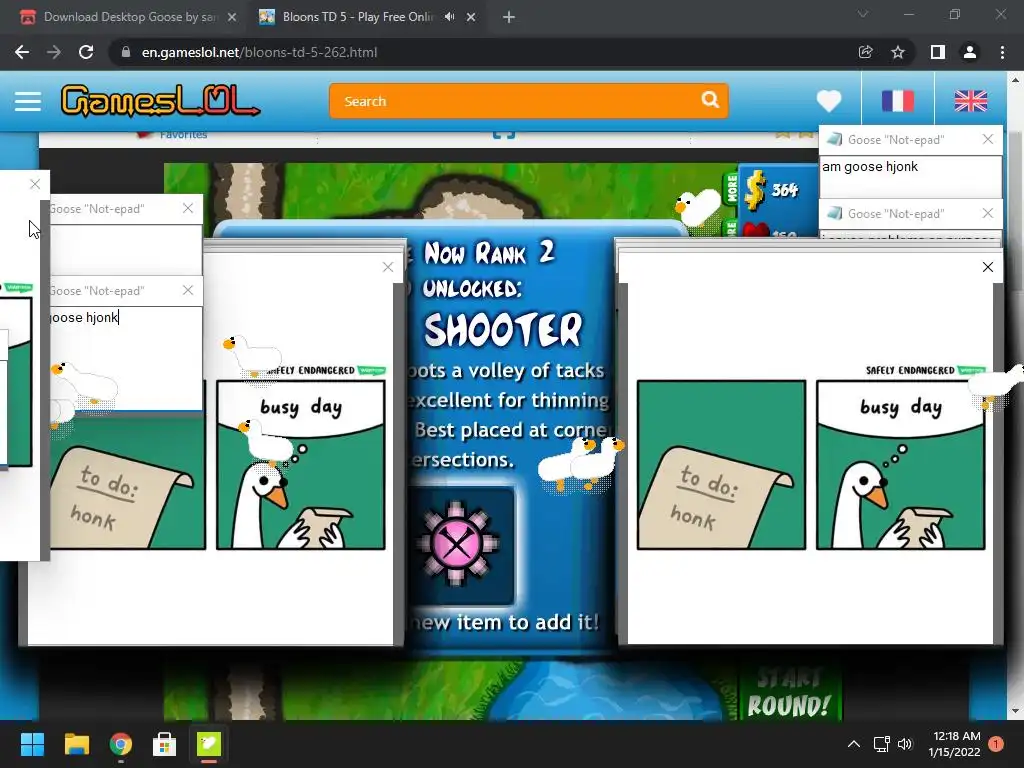Click the address bar URL
1024x768 pixels.
tap(259, 52)
